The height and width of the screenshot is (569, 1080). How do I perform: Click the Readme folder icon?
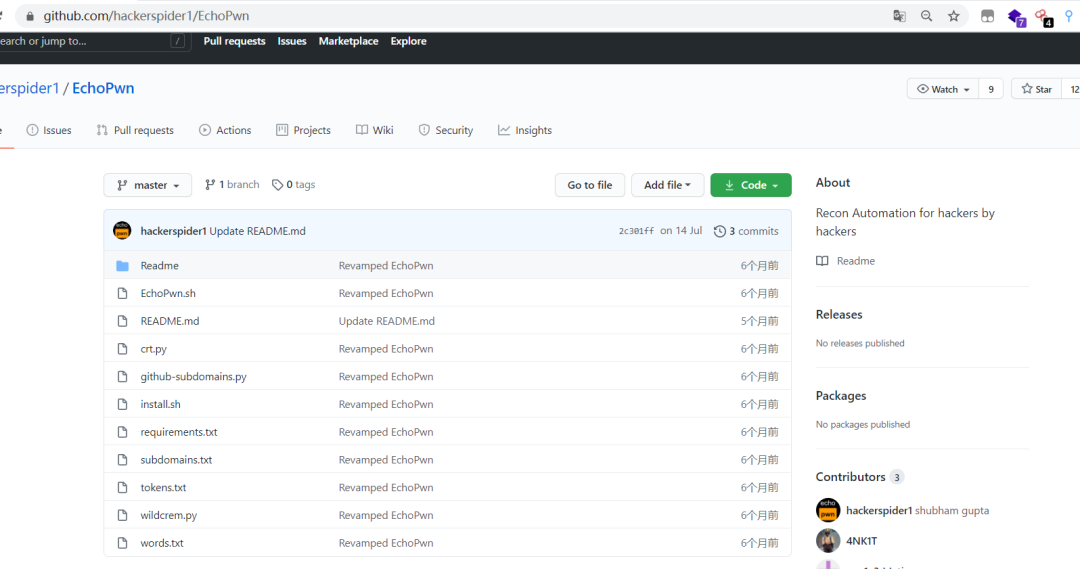click(123, 266)
